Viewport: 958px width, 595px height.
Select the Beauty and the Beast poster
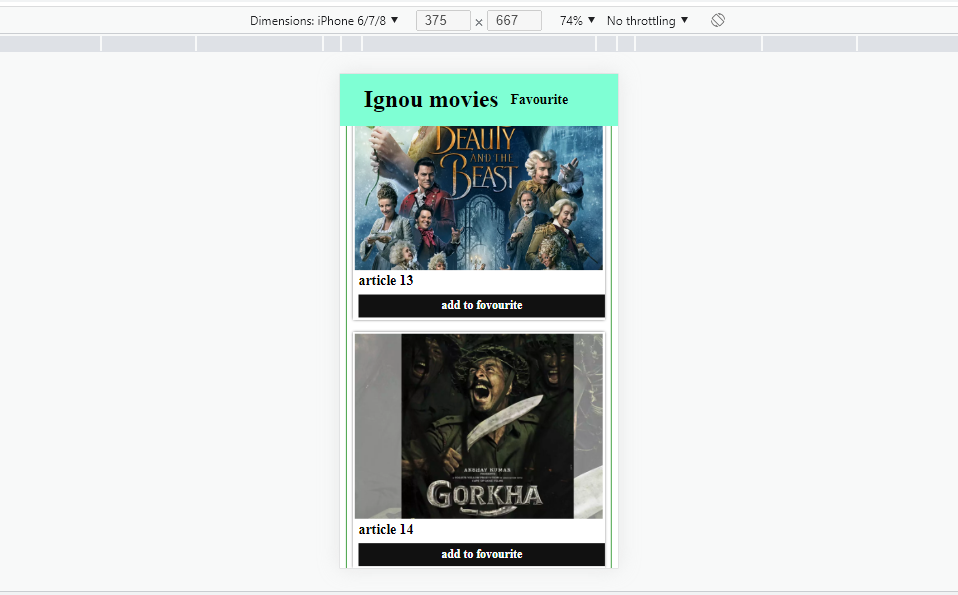tap(479, 200)
